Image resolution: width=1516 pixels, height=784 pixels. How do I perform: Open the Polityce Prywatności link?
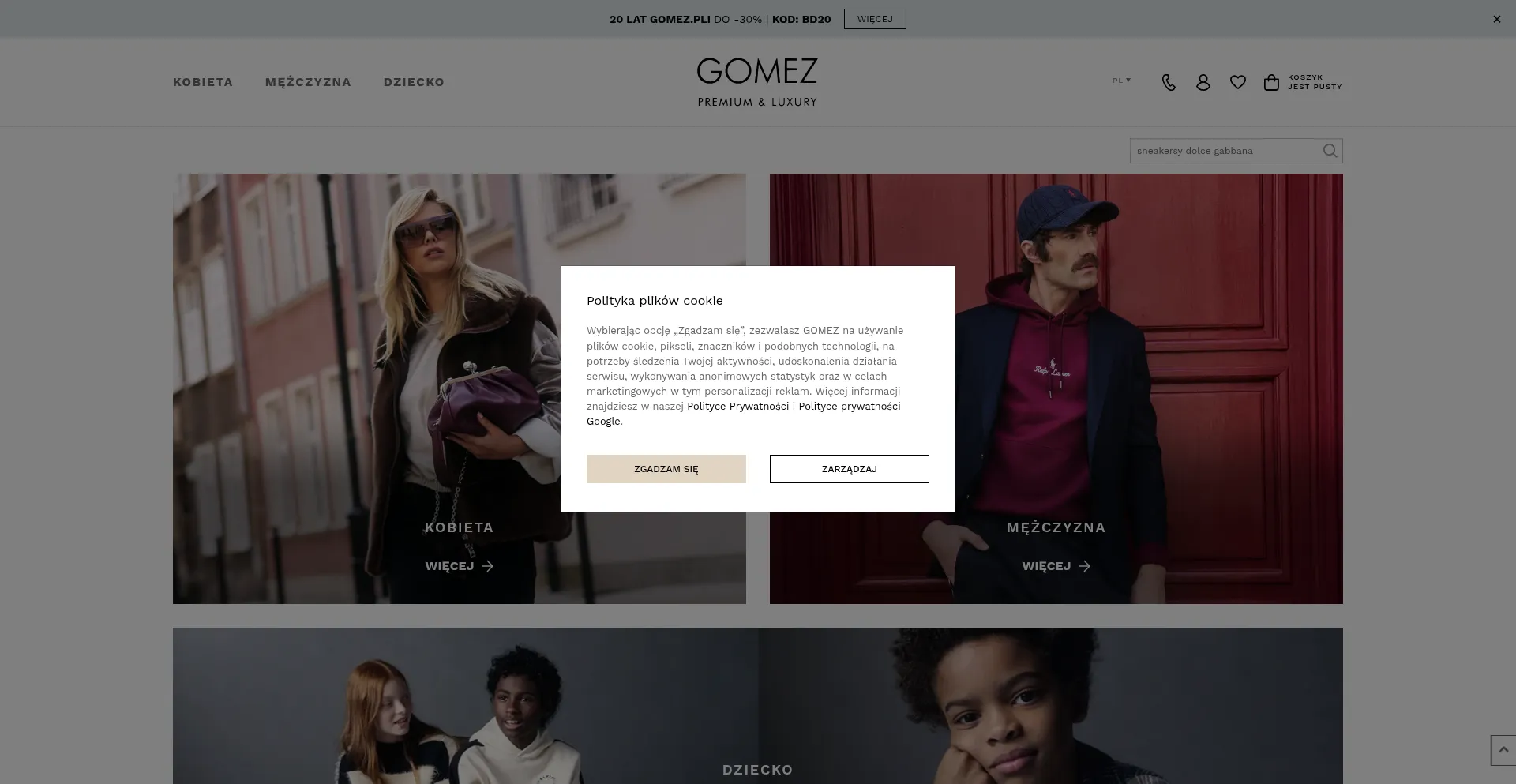tap(737, 407)
